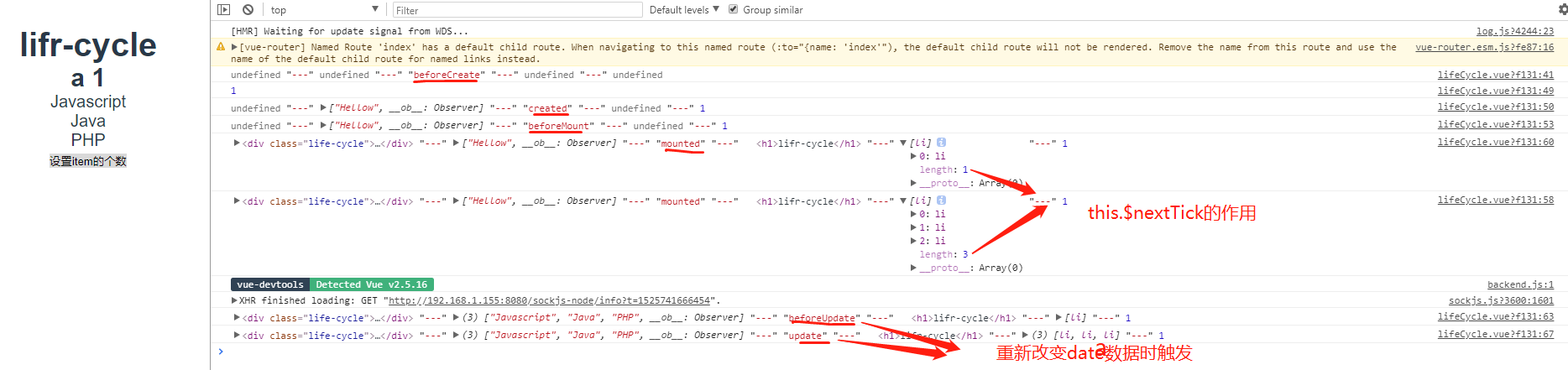Open source link backend.js:1
The image size is (1568, 370).
pyautogui.click(x=1520, y=284)
